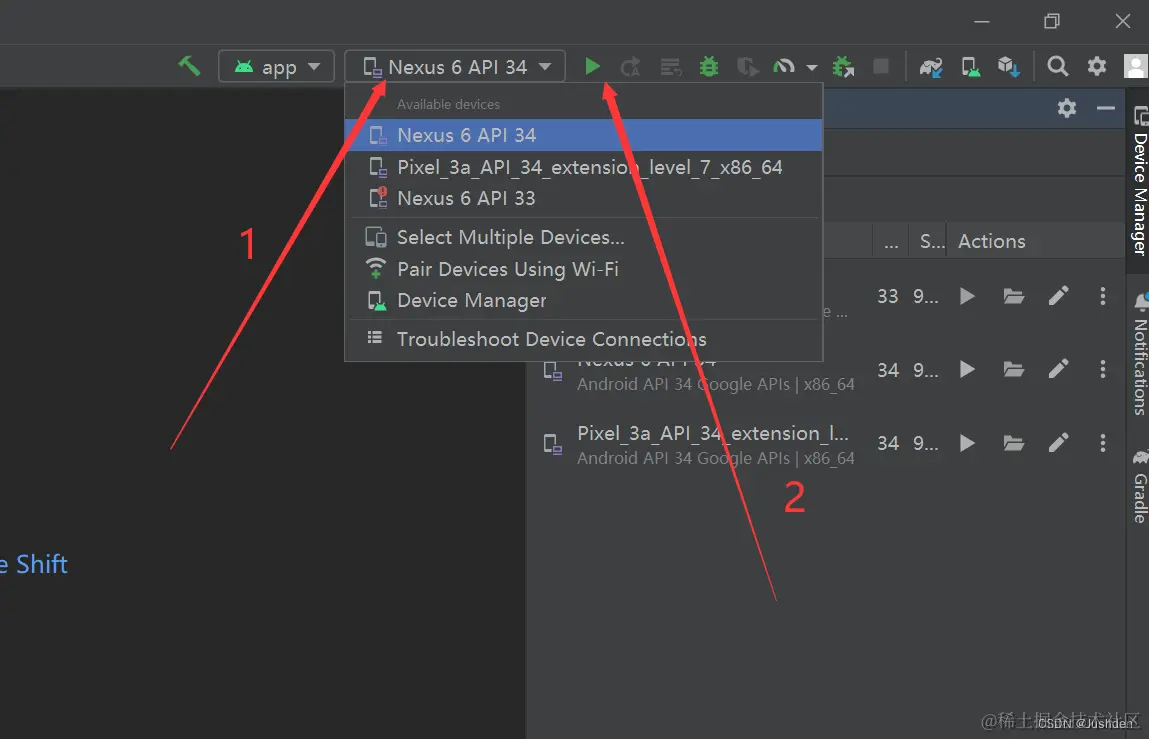This screenshot has height=739, width=1149.
Task: Show Nexus 6 API 34 files on disk
Action: [1013, 370]
